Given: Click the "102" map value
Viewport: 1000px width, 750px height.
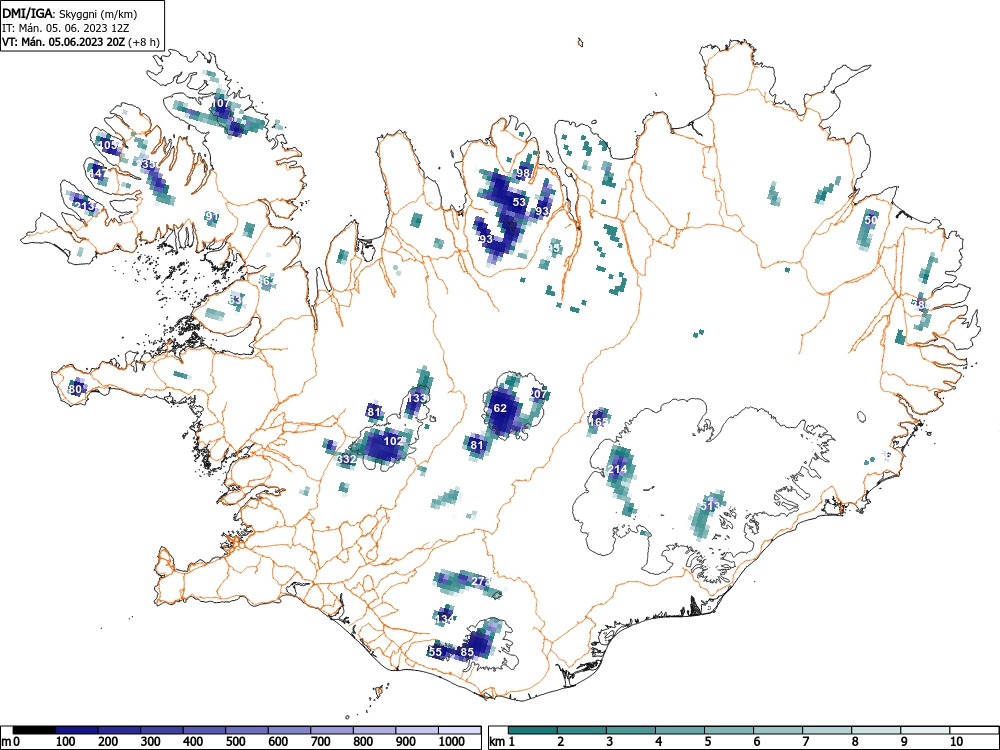Looking at the screenshot, I should point(393,441).
